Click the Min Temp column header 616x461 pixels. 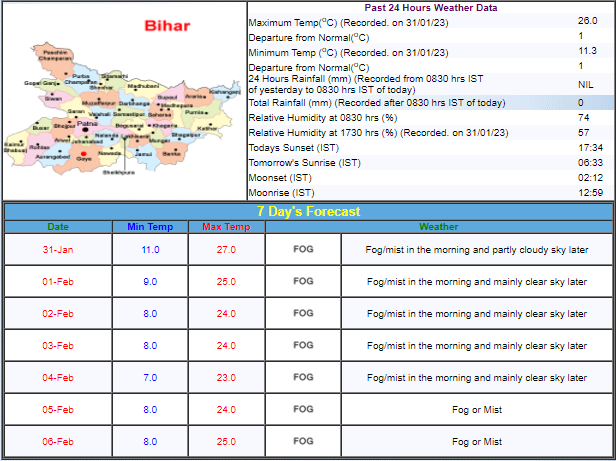point(150,227)
